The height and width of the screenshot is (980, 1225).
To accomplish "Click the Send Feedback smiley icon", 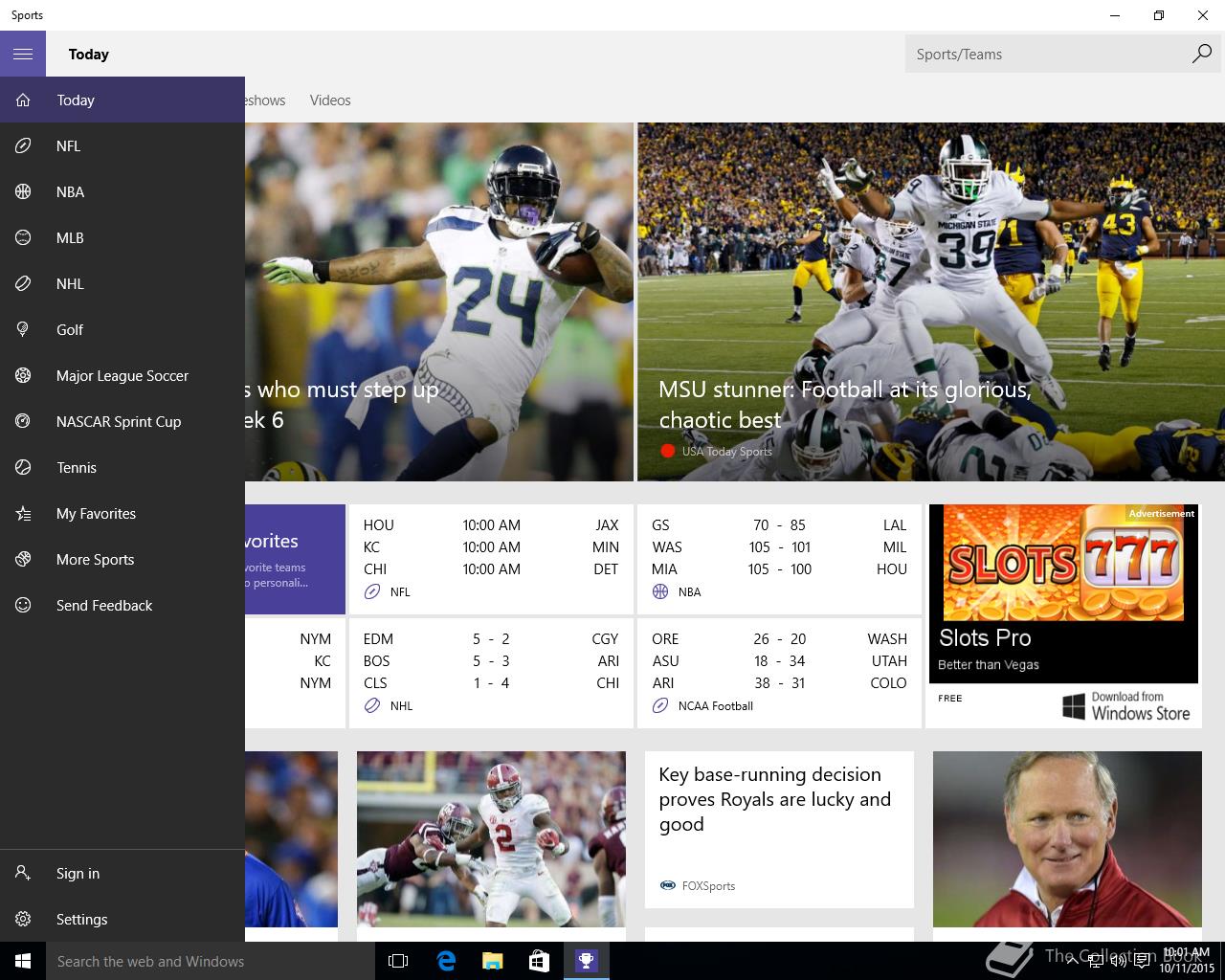I will point(23,606).
